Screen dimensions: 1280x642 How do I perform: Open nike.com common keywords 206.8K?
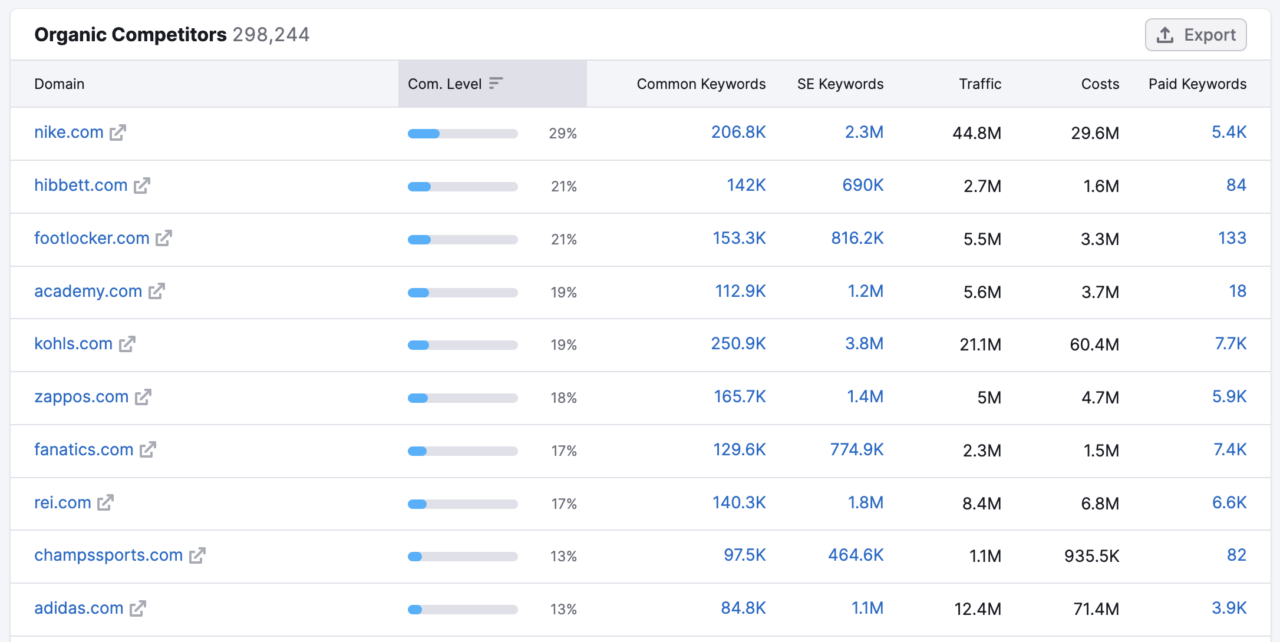pyautogui.click(x=739, y=132)
